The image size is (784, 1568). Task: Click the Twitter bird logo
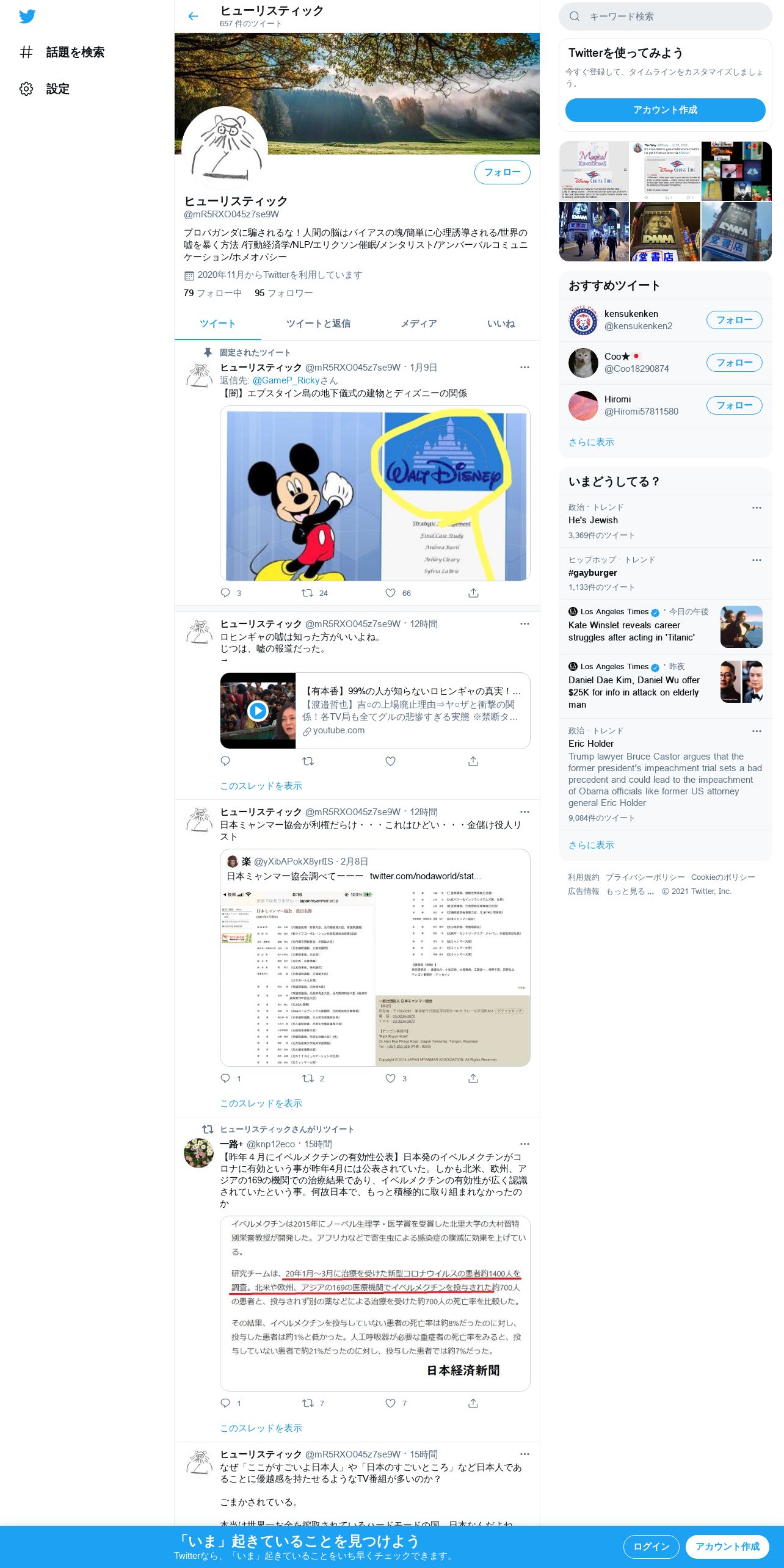[27, 16]
